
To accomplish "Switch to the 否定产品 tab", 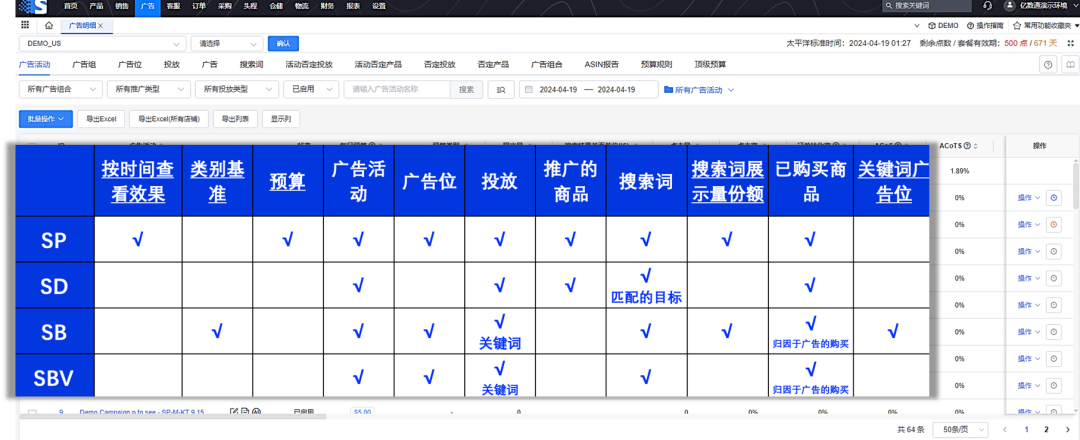I will pos(493,65).
